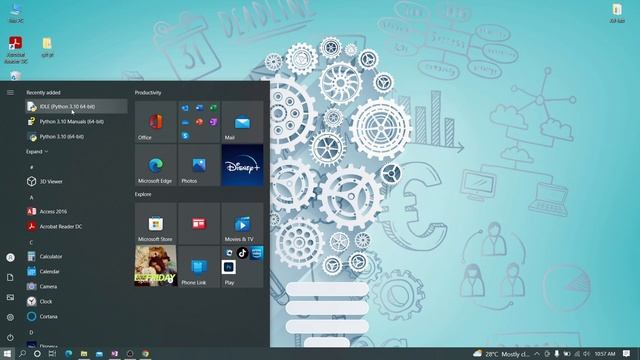Image resolution: width=640 pixels, height=360 pixels.
Task: Open Microsoft Store tile
Action: tap(156, 224)
